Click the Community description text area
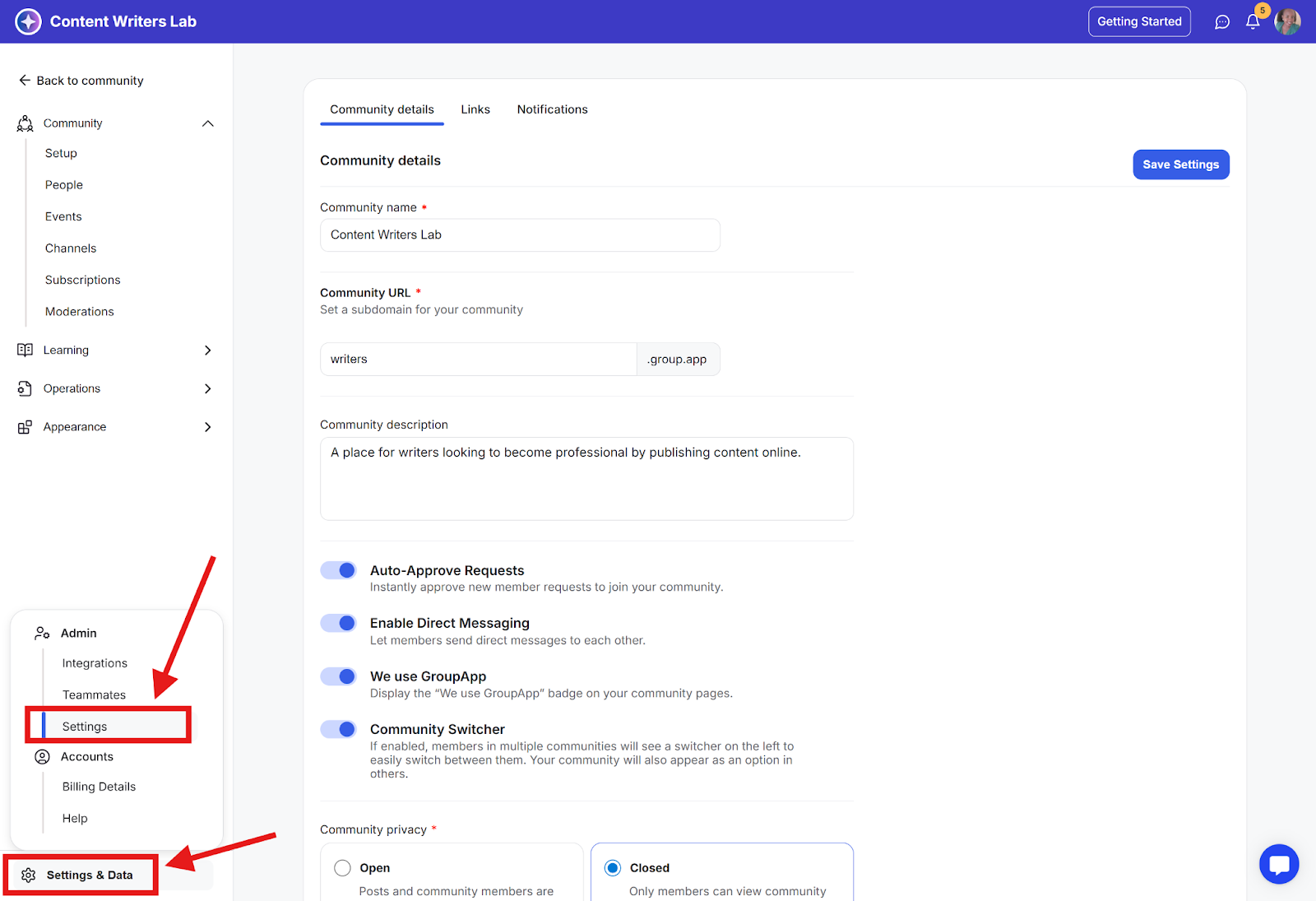The image size is (1316, 901). click(x=586, y=479)
